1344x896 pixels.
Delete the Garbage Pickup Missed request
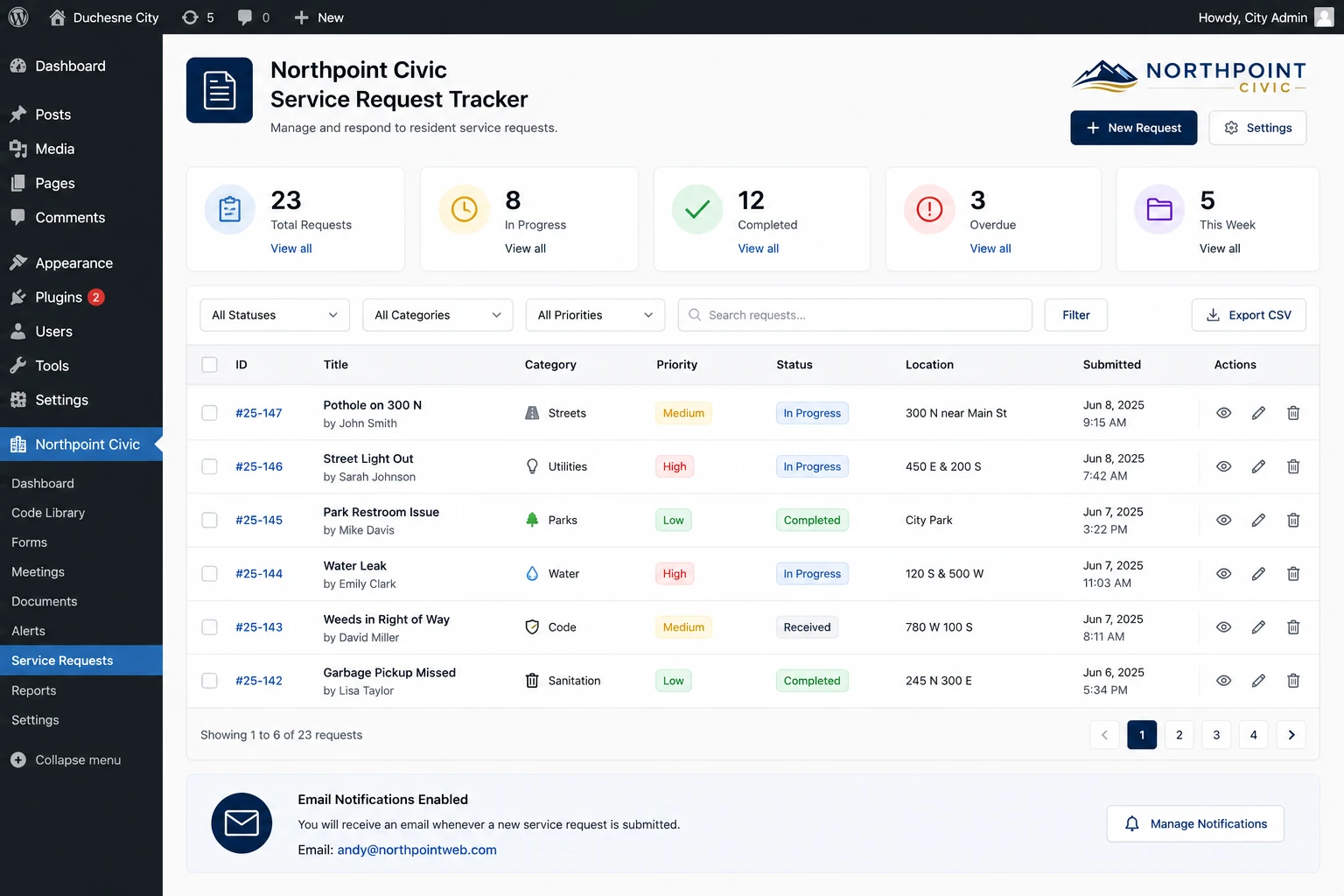click(x=1293, y=681)
